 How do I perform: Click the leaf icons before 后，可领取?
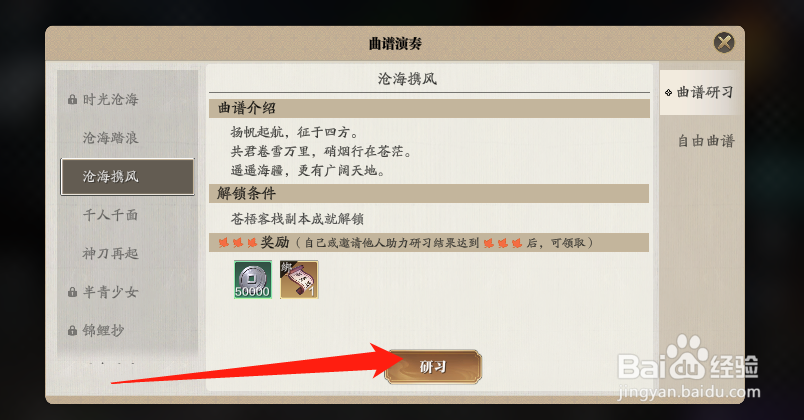pyautogui.click(x=502, y=243)
